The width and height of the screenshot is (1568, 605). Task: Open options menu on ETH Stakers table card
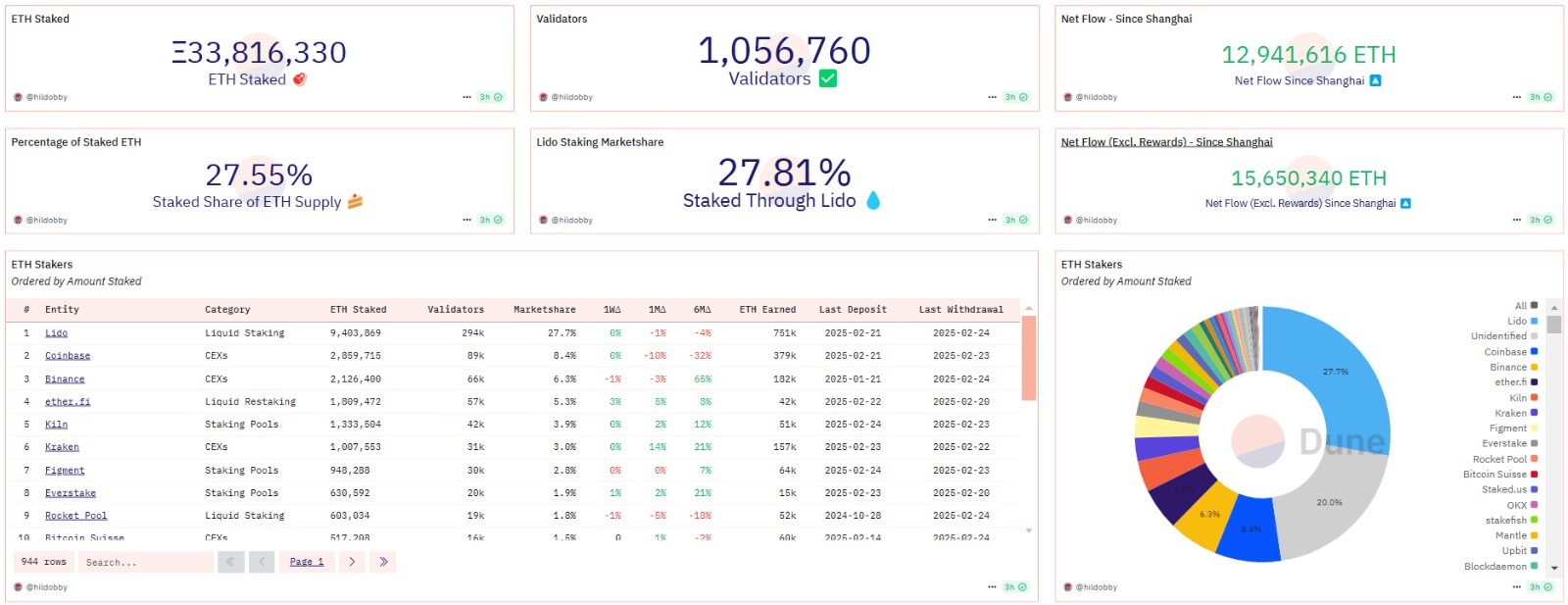click(992, 587)
